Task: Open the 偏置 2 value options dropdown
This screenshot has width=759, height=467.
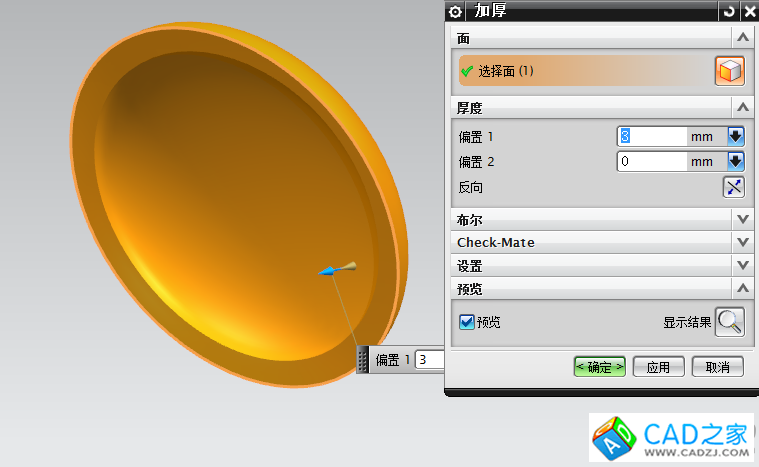Action: coord(736,161)
